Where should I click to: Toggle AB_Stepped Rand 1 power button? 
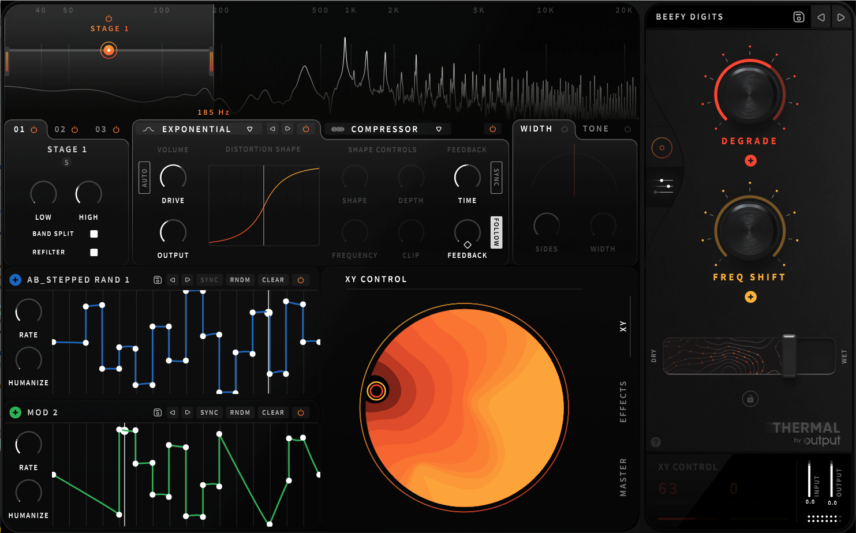pyautogui.click(x=301, y=280)
